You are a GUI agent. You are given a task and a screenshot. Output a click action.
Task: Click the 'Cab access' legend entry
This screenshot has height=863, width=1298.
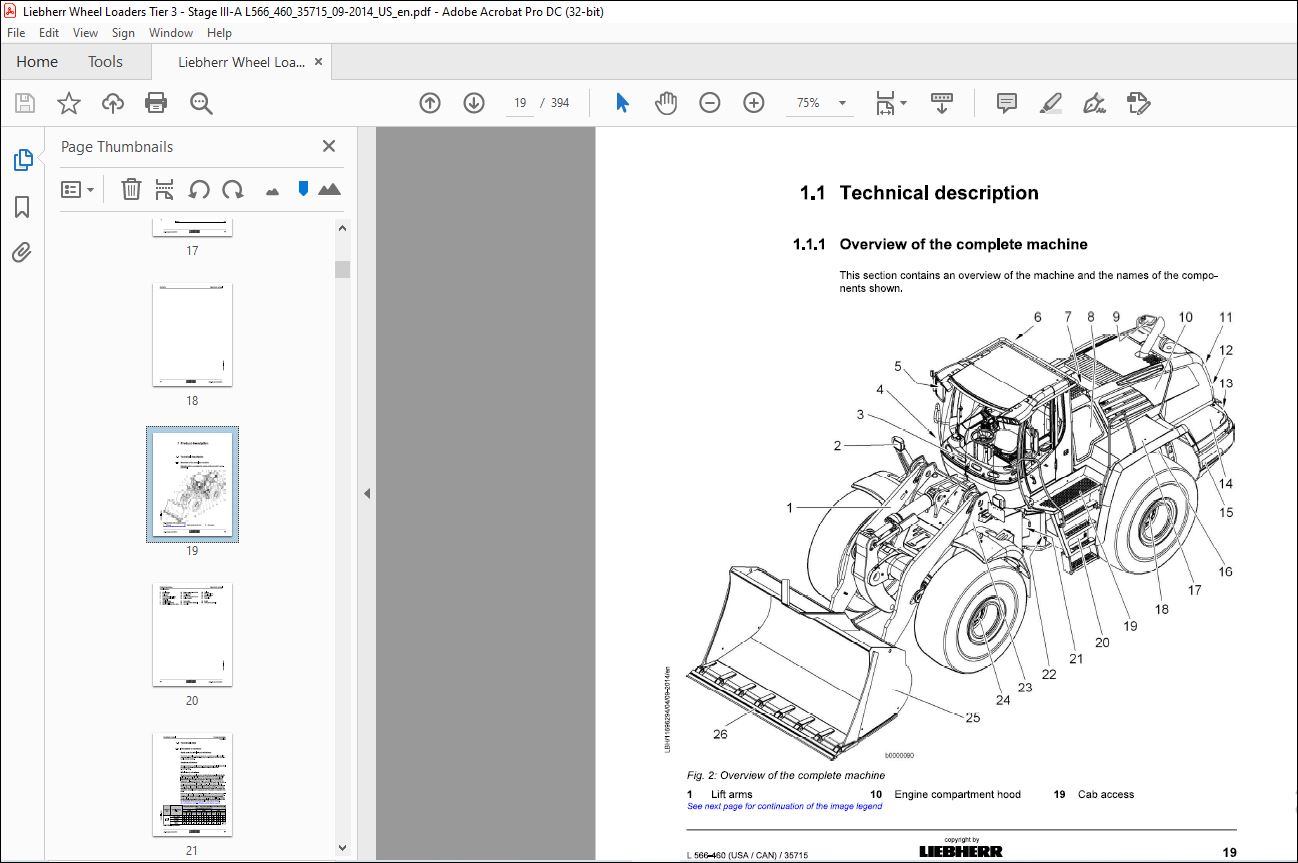coord(1105,794)
